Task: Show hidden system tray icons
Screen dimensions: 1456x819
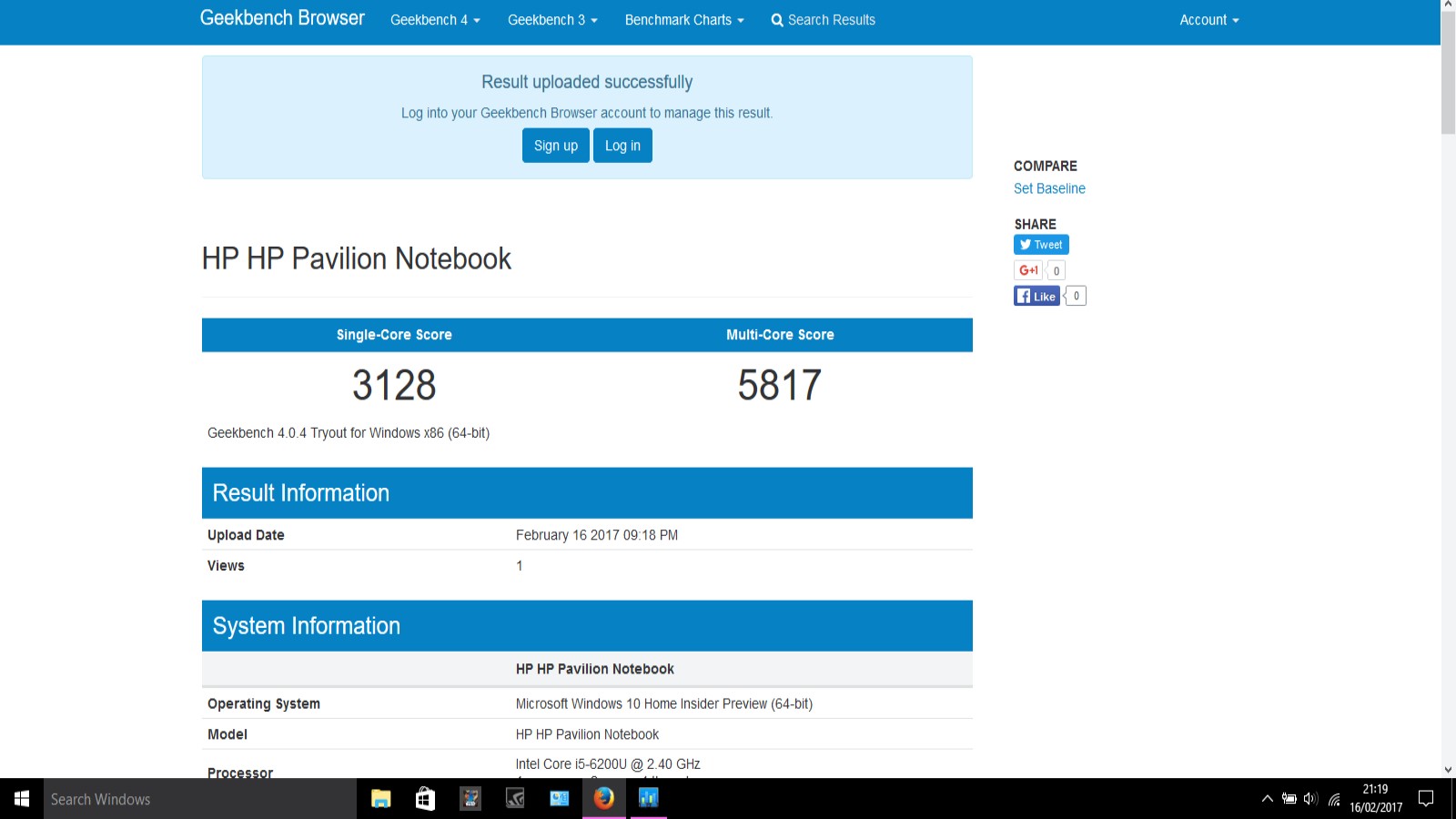Action: tap(1267, 799)
